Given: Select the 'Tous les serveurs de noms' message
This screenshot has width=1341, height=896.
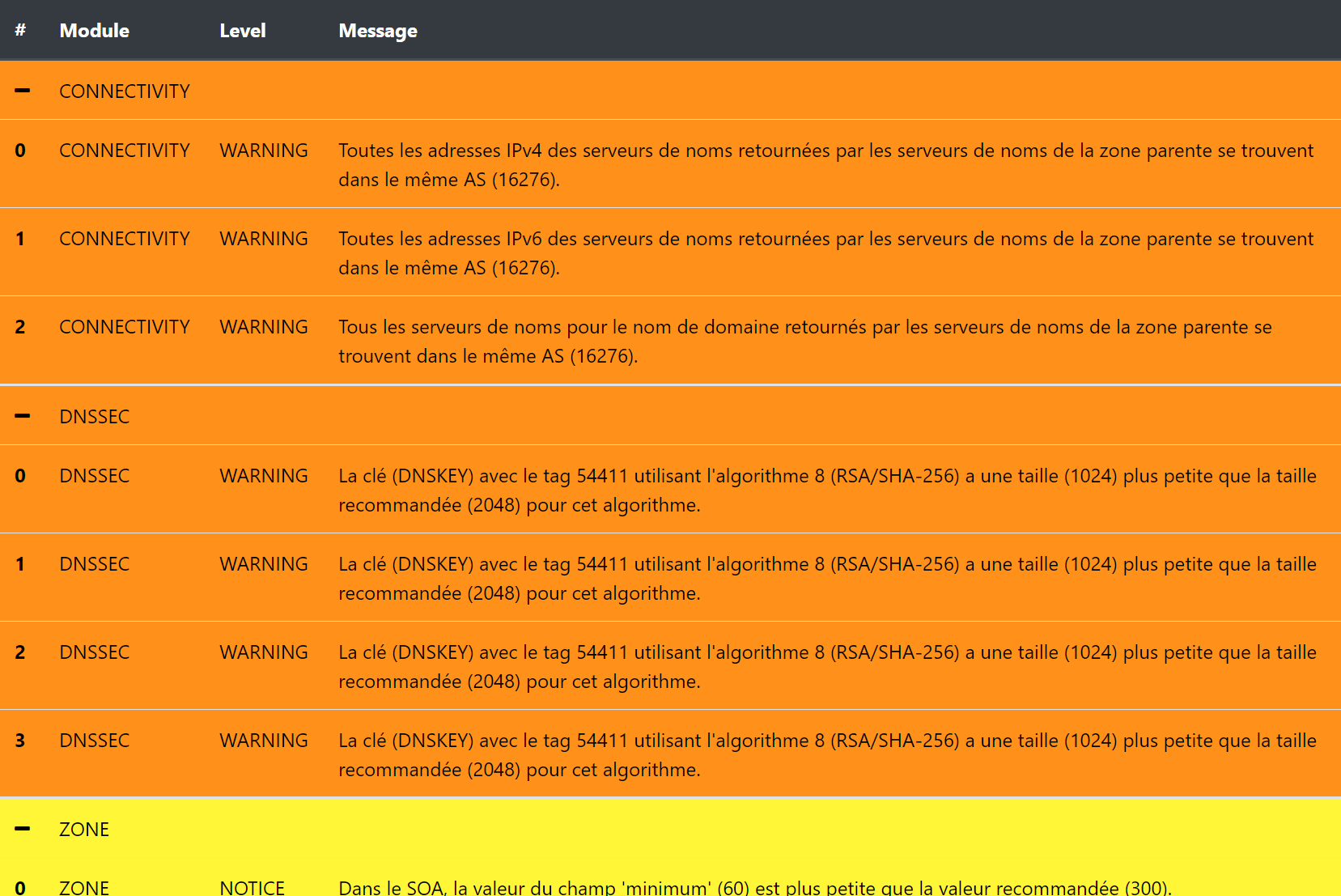Looking at the screenshot, I should [805, 342].
